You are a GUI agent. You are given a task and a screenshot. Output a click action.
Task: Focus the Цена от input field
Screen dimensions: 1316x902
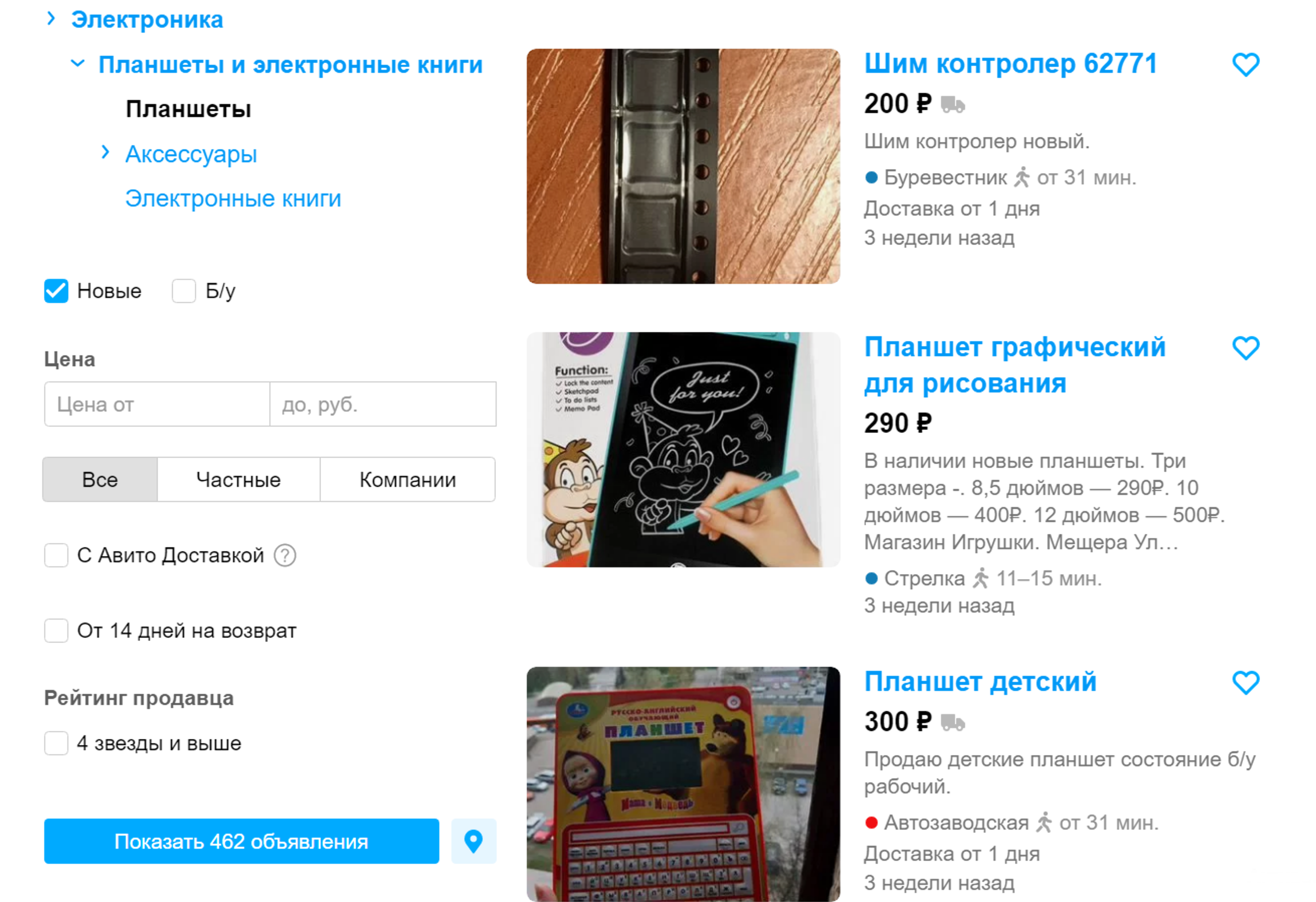pos(157,405)
